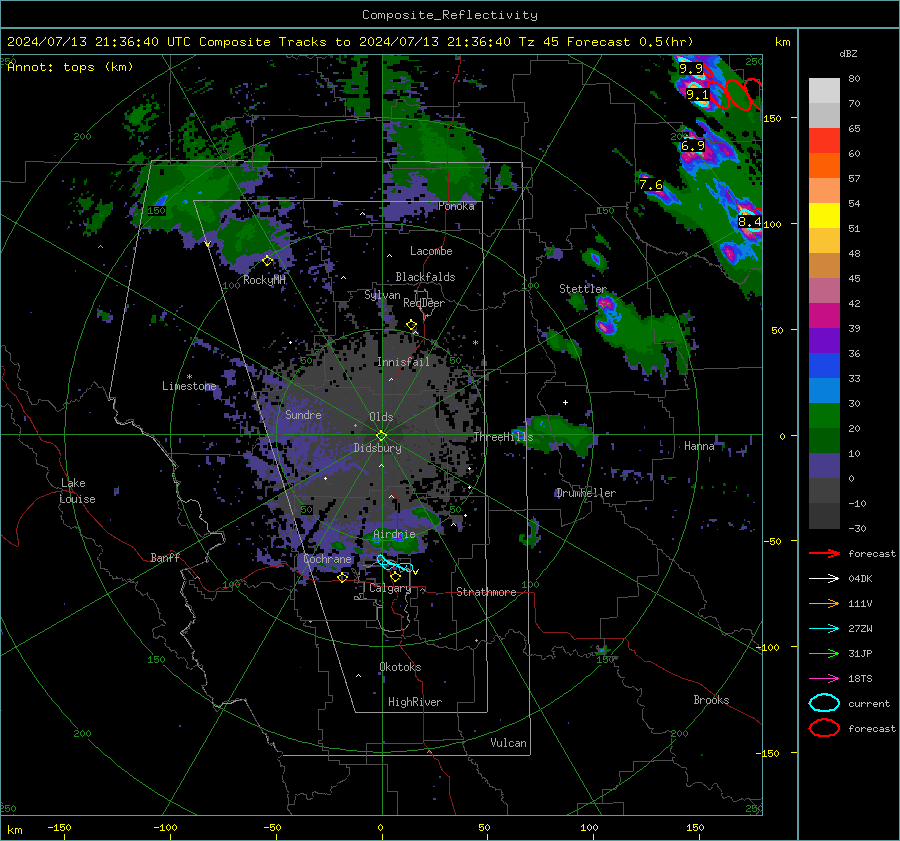Click the Drumheller city label
This screenshot has height=841, width=900.
(585, 493)
